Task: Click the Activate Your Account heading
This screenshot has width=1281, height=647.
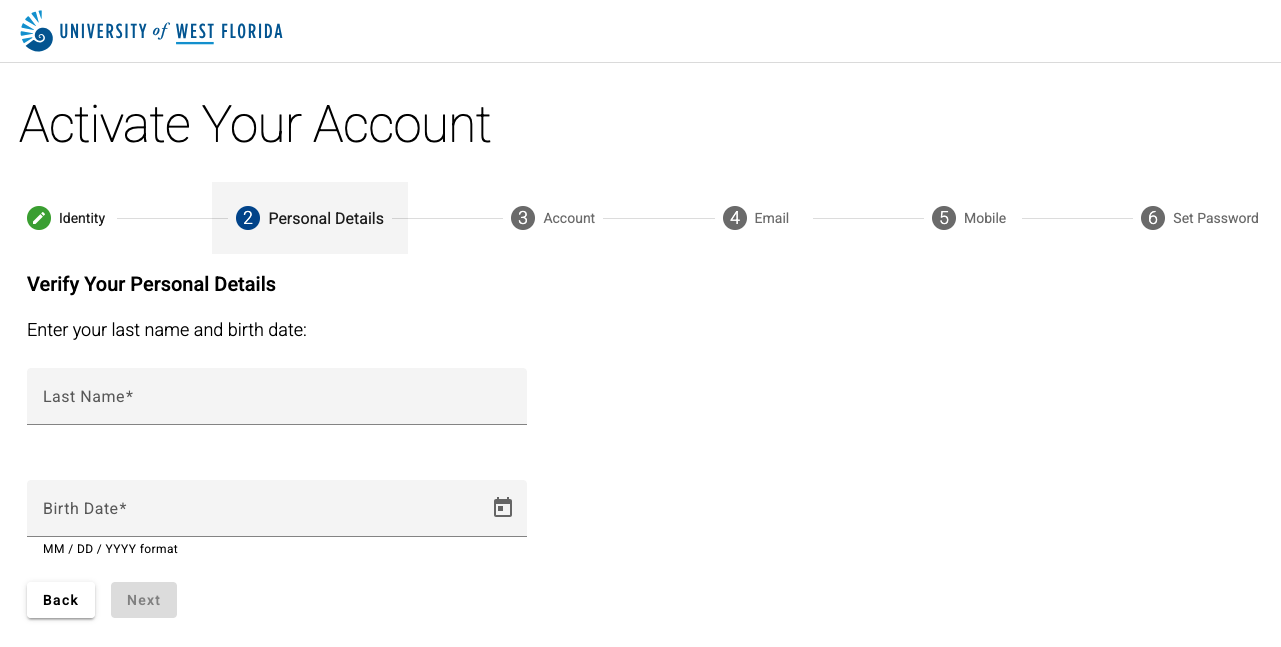Action: click(x=255, y=124)
